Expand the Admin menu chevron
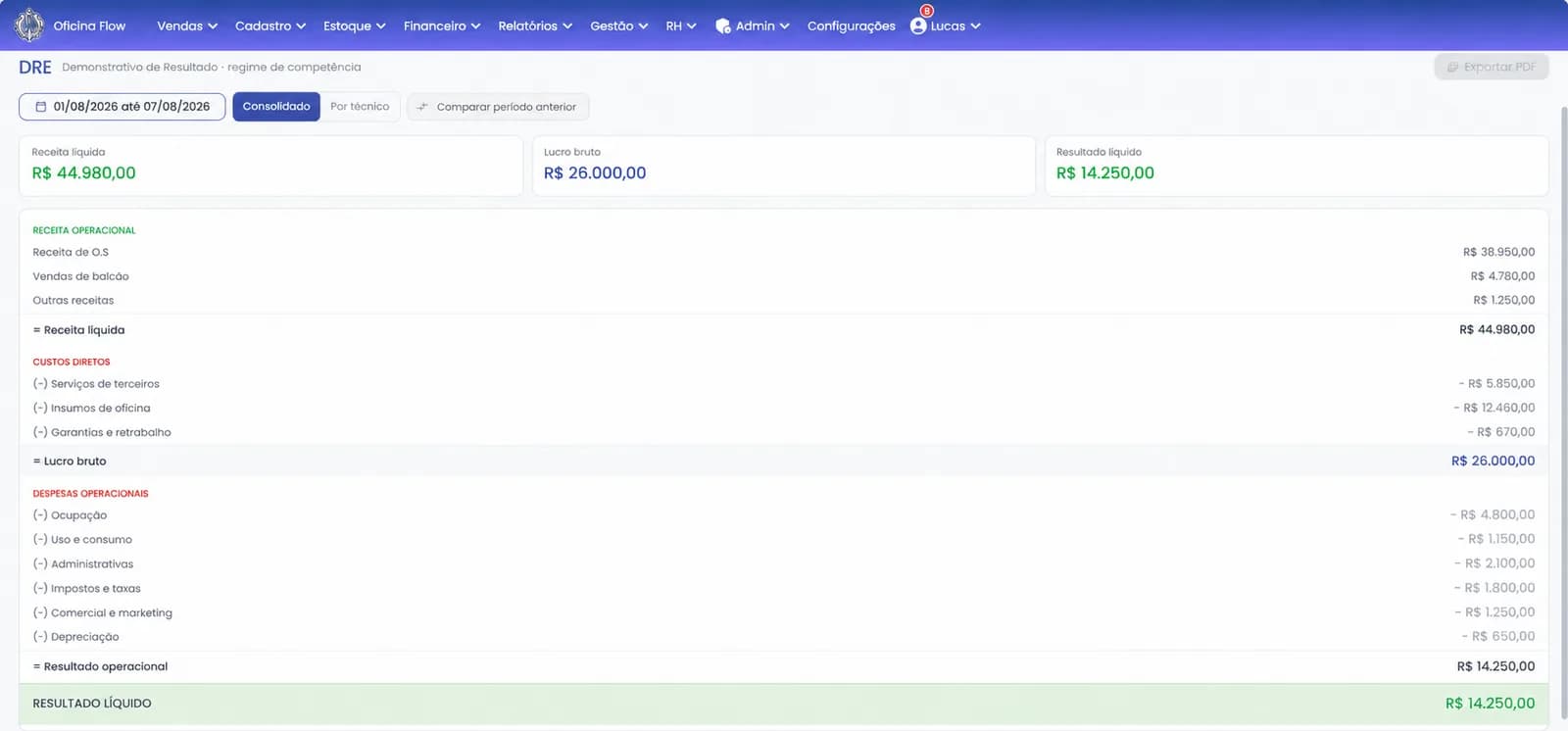The height and width of the screenshot is (731, 1568). pos(785,26)
